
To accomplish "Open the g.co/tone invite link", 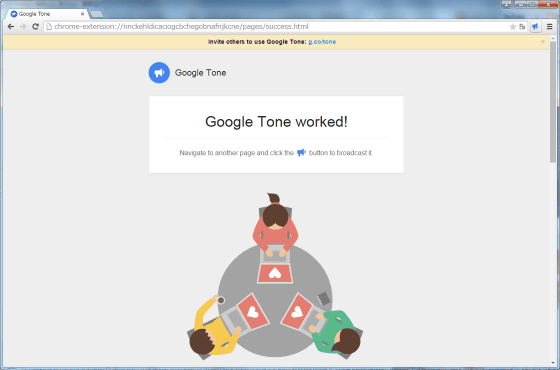I will pyautogui.click(x=322, y=42).
